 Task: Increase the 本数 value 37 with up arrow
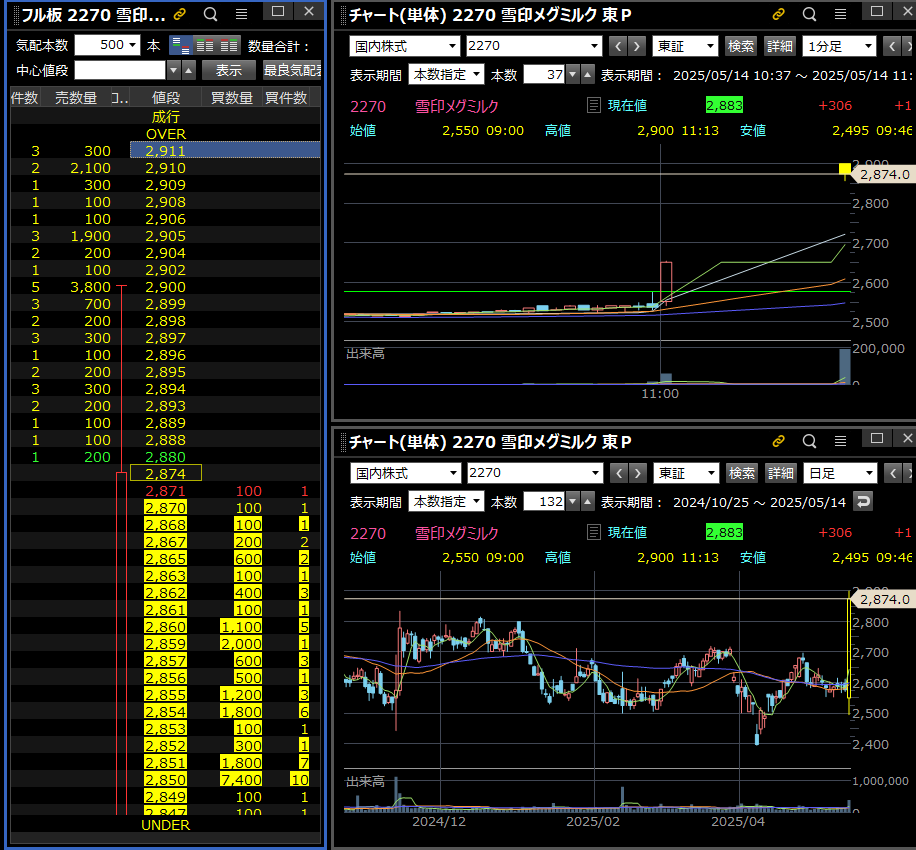point(587,75)
